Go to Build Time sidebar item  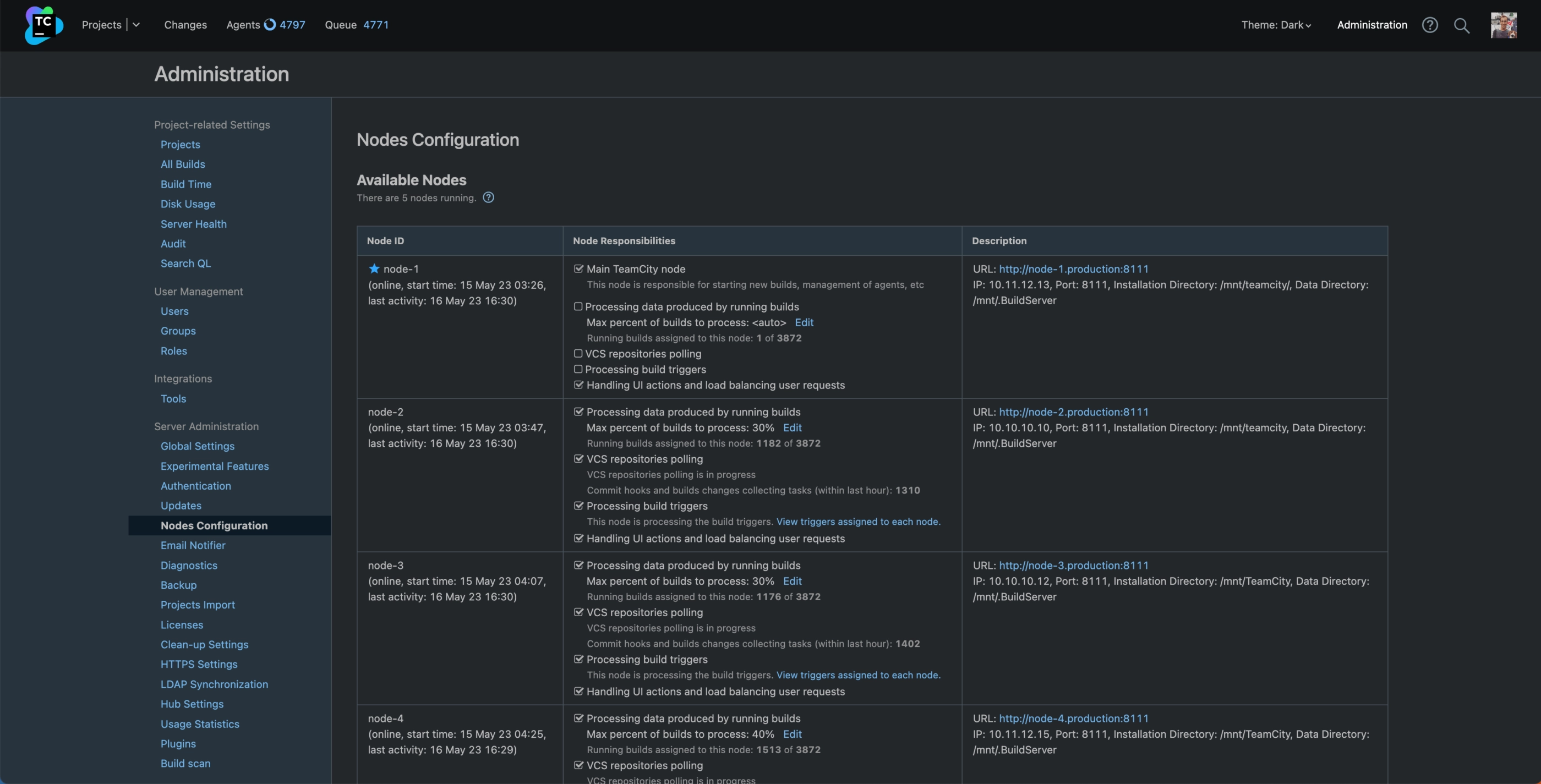[x=185, y=184]
